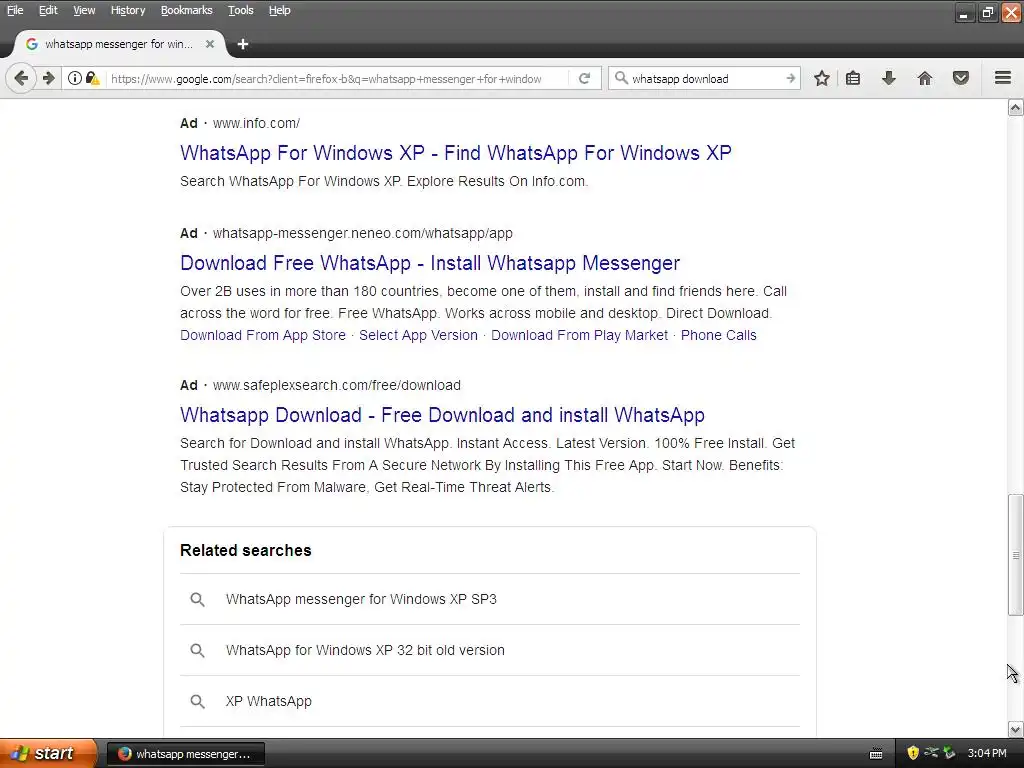This screenshot has width=1024, height=768.
Task: Click the security shield tray icon
Action: (913, 753)
